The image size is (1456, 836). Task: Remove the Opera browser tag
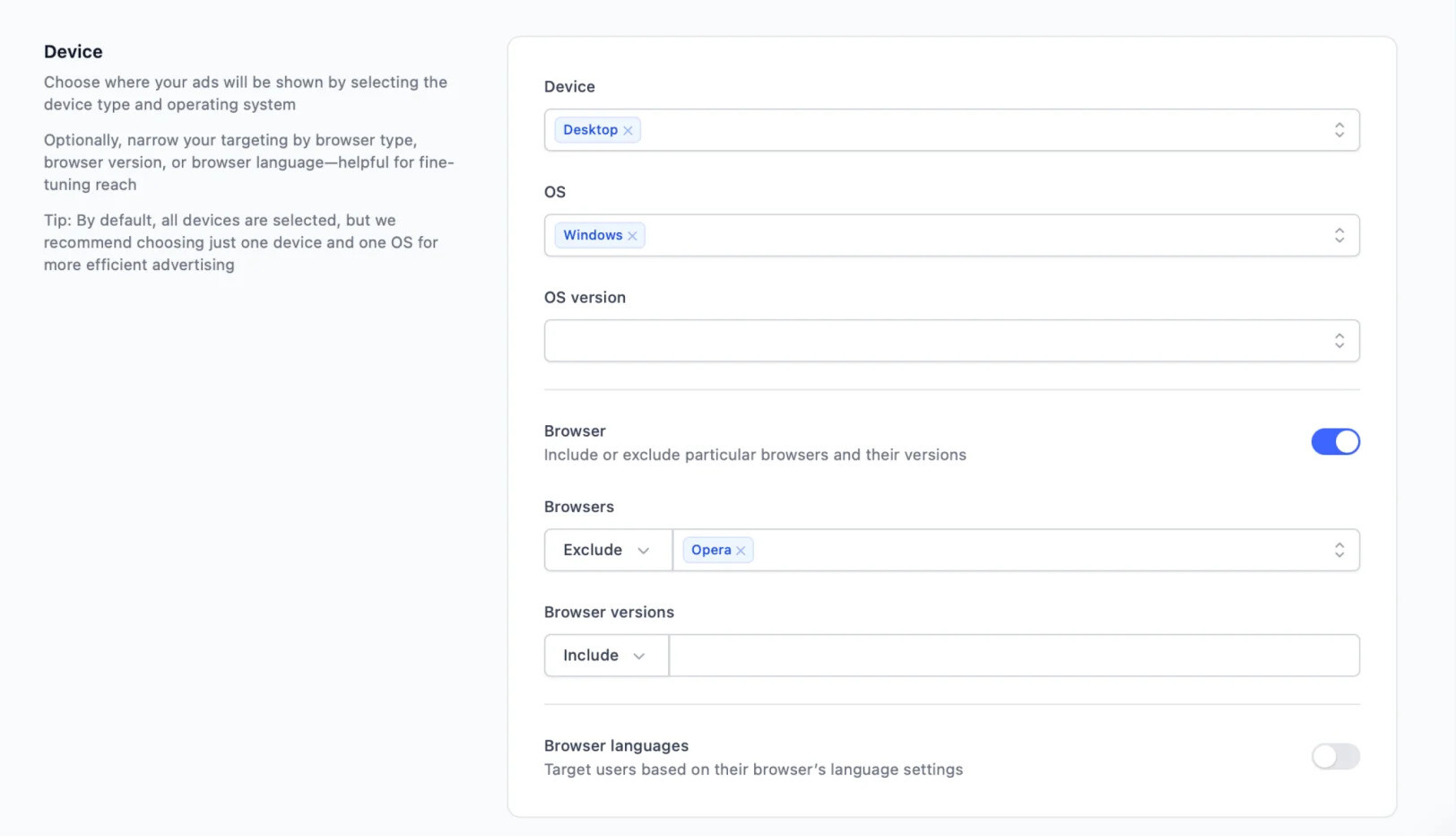tap(741, 551)
